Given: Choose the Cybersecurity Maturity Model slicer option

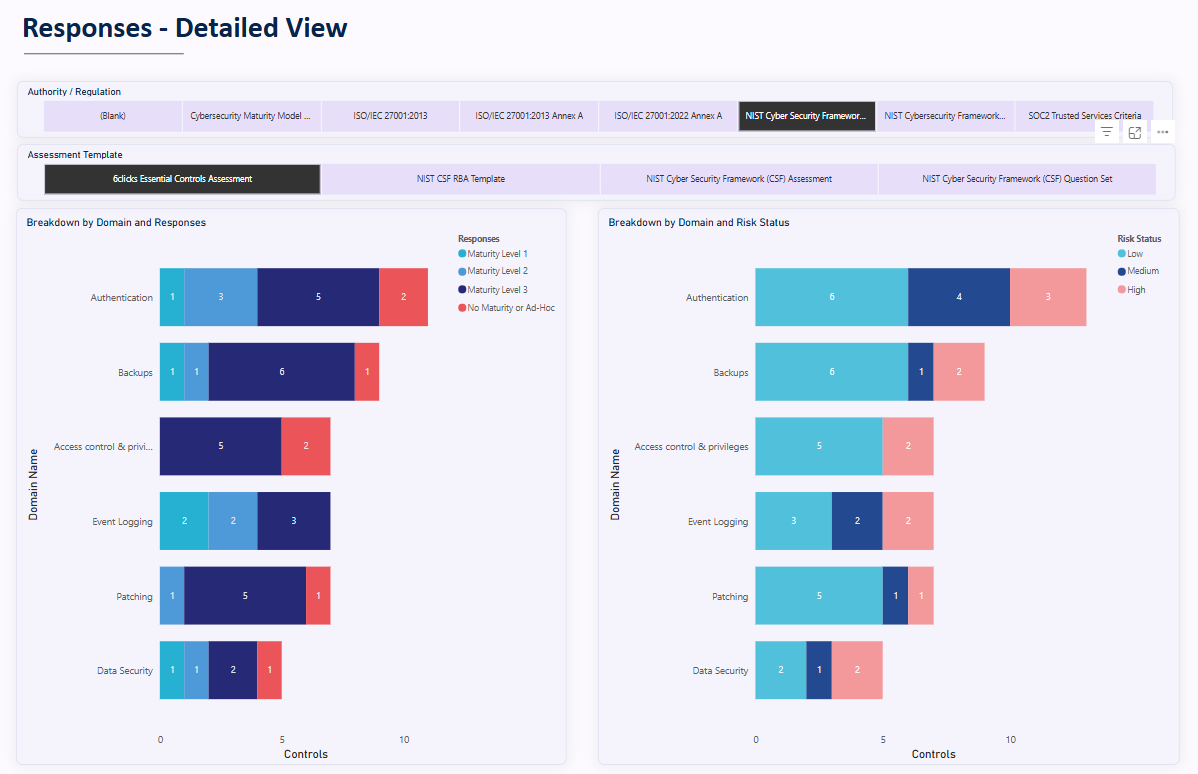Looking at the screenshot, I should pyautogui.click(x=251, y=116).
